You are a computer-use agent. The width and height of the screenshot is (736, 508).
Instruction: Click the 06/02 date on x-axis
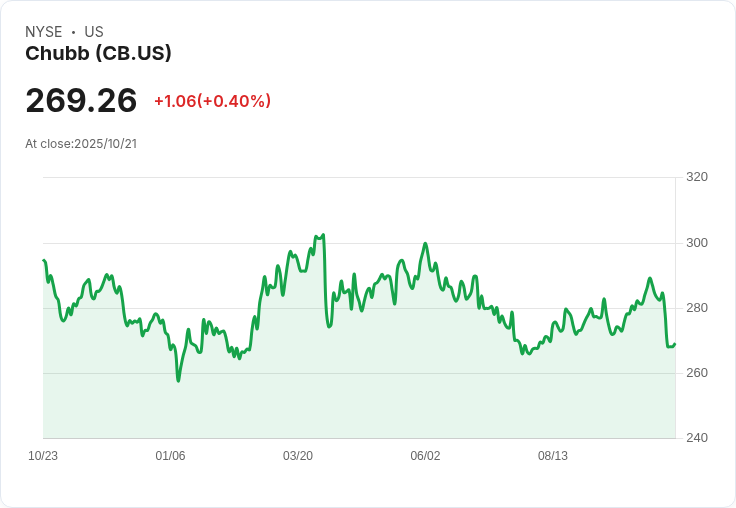click(425, 456)
